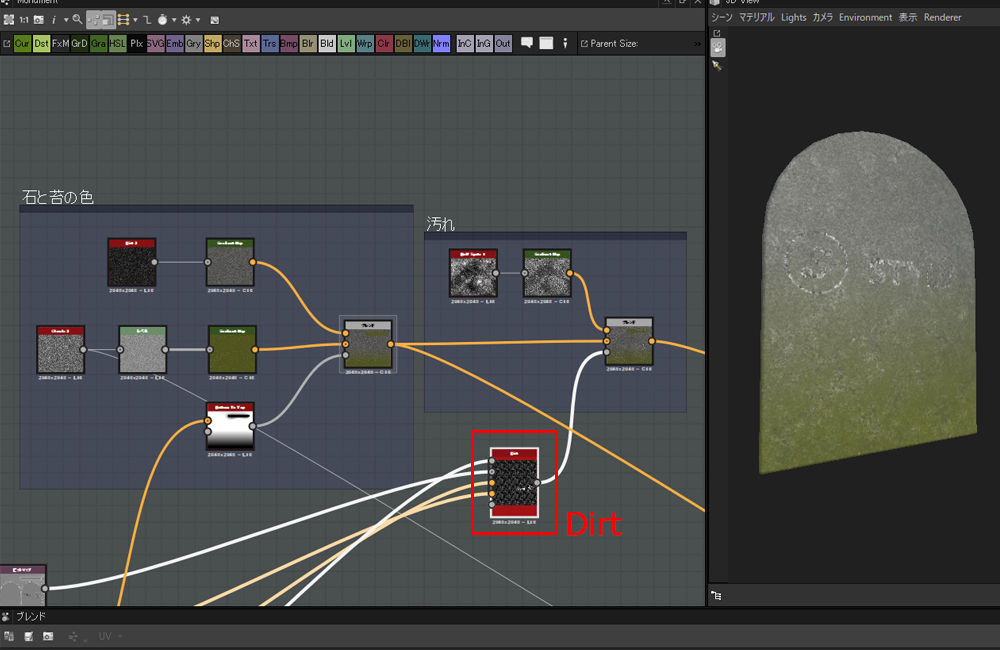Image resolution: width=1000 pixels, height=650 pixels.
Task: Click the Txt node shortcut
Action: click(x=251, y=43)
